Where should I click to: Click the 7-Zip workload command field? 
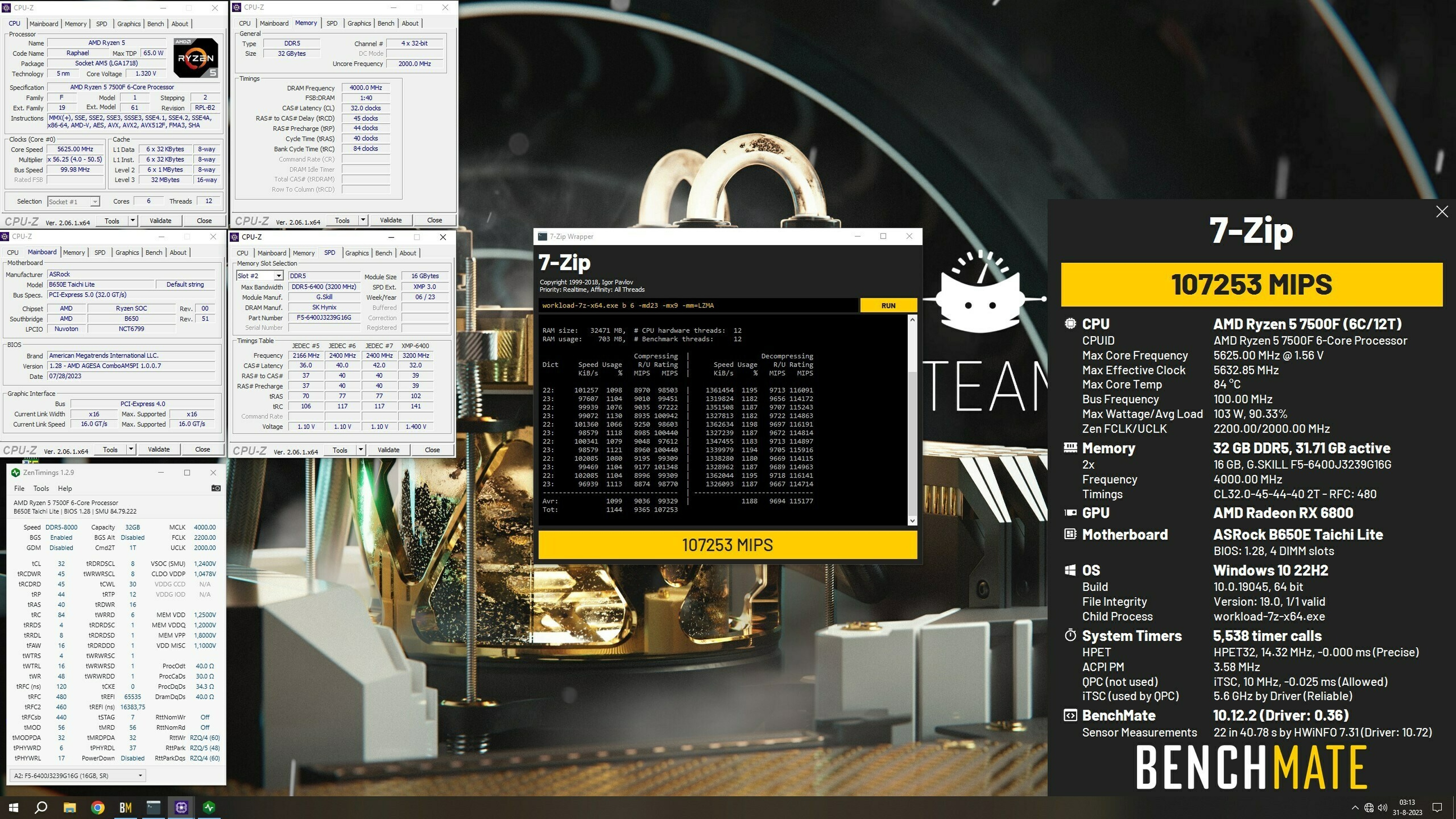(698, 305)
